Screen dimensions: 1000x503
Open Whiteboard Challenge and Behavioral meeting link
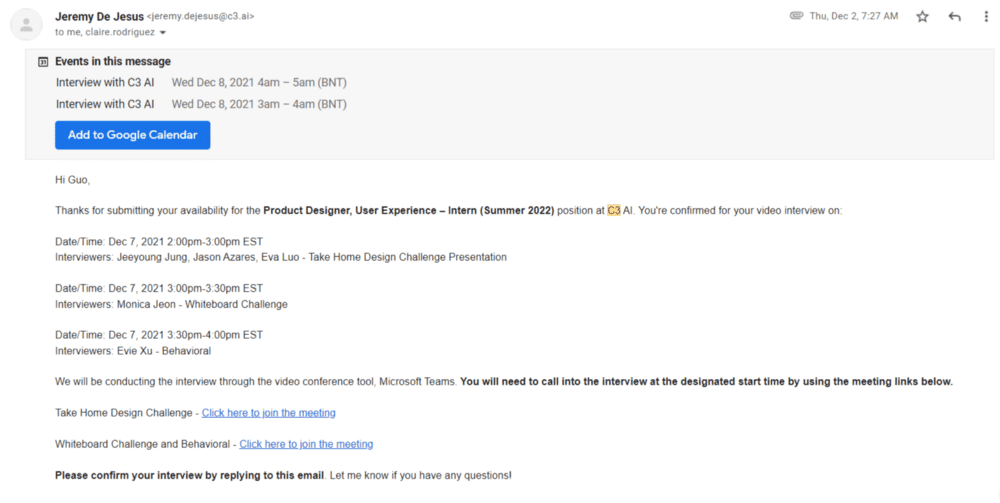[x=306, y=444]
